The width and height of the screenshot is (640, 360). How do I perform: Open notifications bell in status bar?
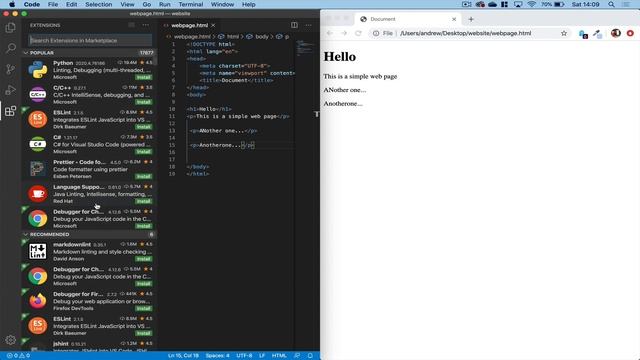click(310, 356)
